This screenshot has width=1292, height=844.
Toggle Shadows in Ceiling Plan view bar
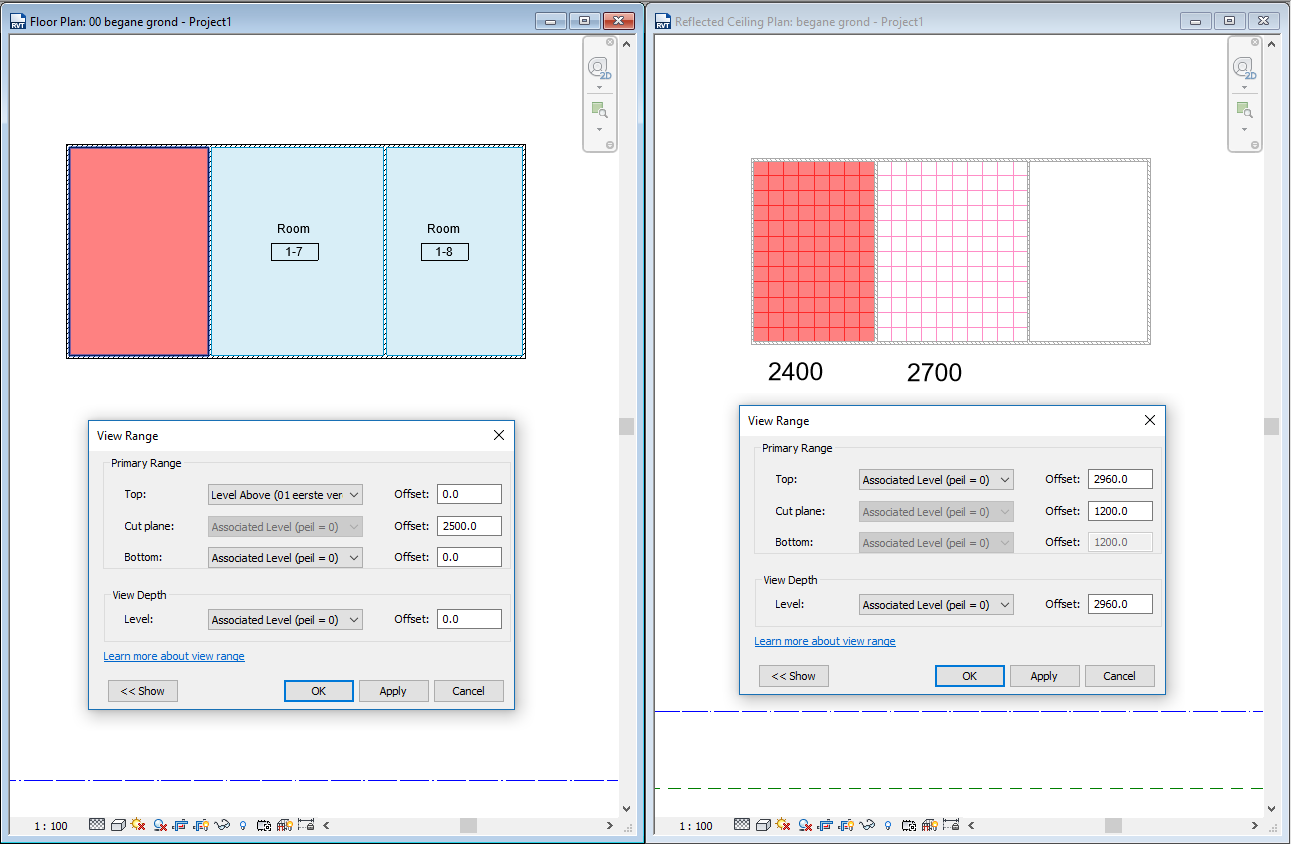(804, 825)
